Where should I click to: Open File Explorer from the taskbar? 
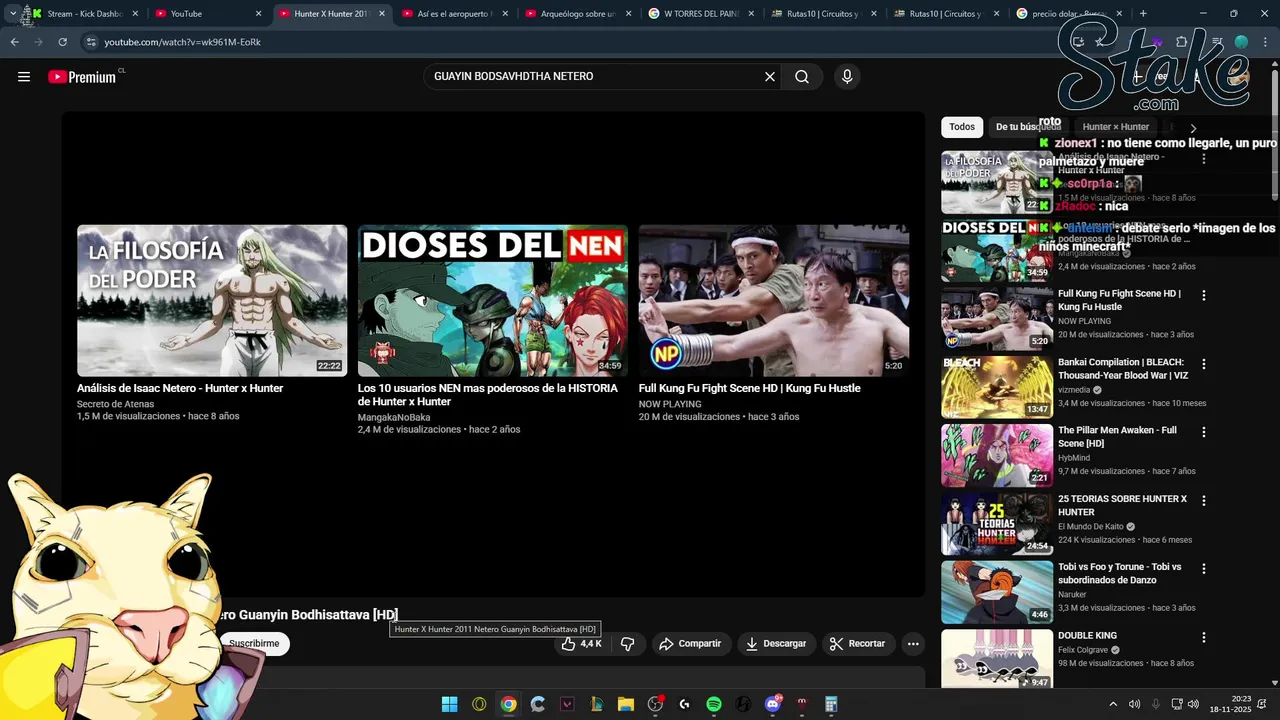[x=626, y=704]
